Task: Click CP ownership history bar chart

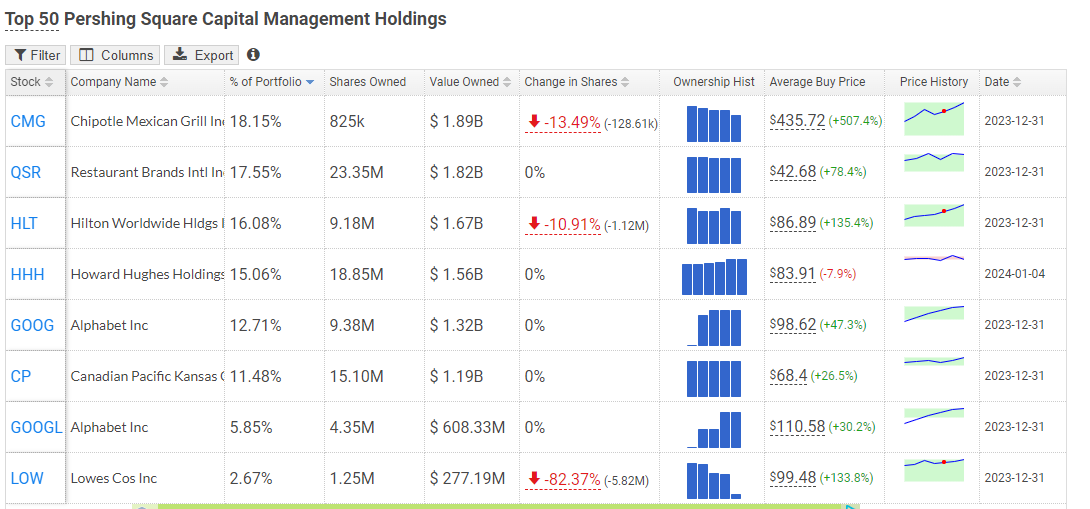Action: (714, 378)
